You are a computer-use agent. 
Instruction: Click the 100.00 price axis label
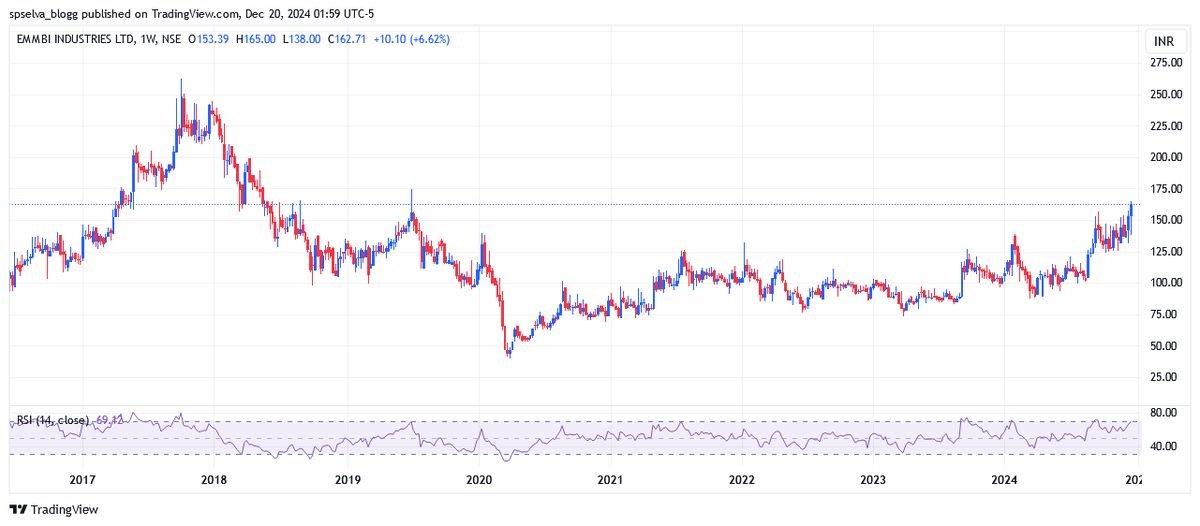[1166, 283]
